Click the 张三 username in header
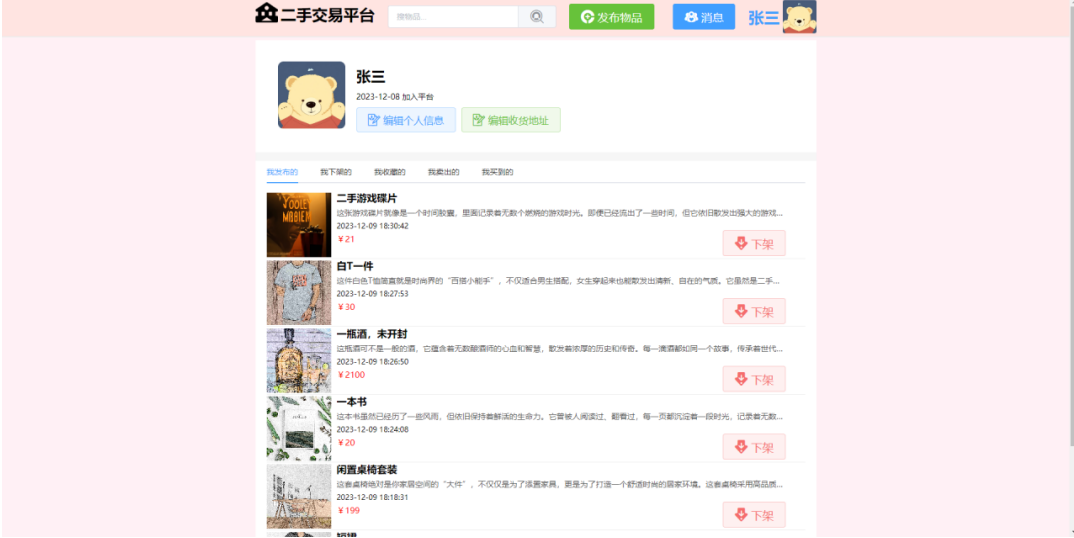Image resolution: width=1074 pixels, height=538 pixels. (x=763, y=18)
